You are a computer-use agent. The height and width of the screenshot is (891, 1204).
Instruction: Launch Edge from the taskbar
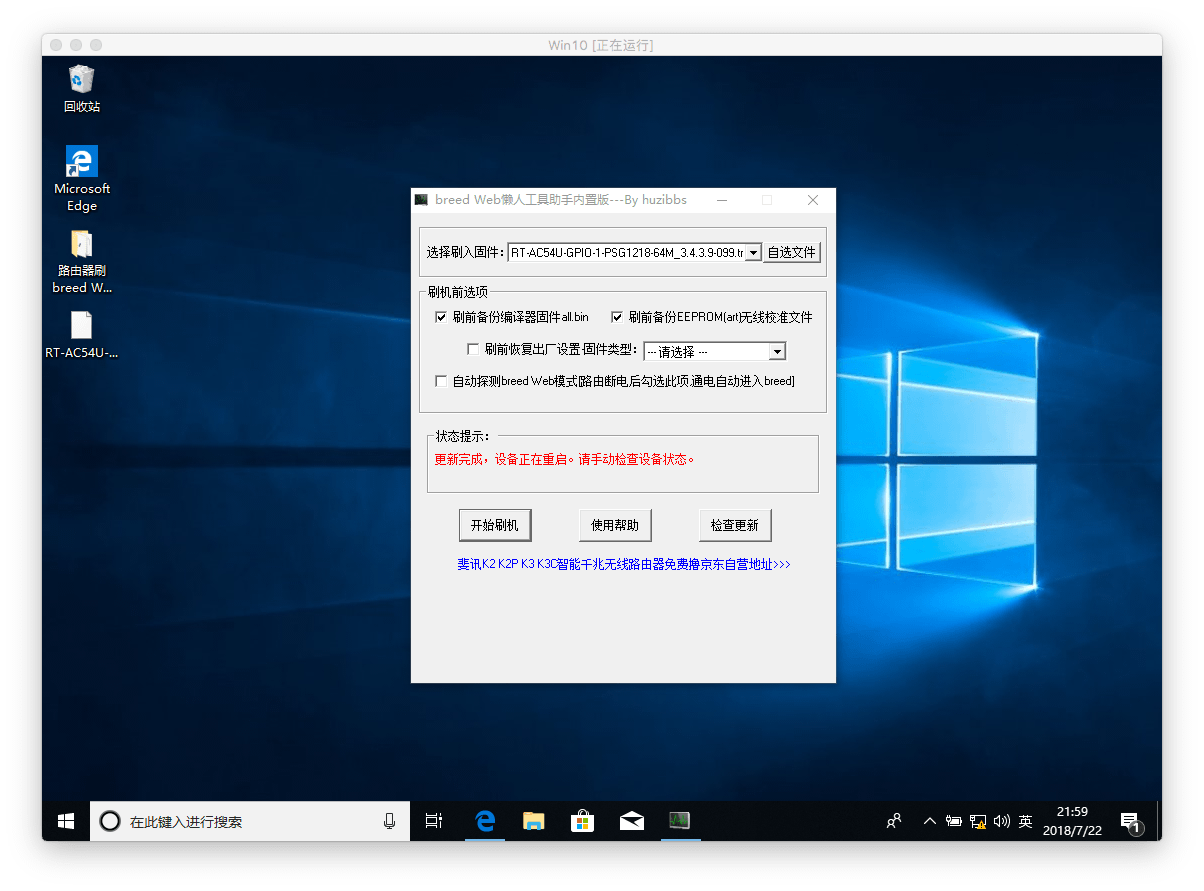485,821
